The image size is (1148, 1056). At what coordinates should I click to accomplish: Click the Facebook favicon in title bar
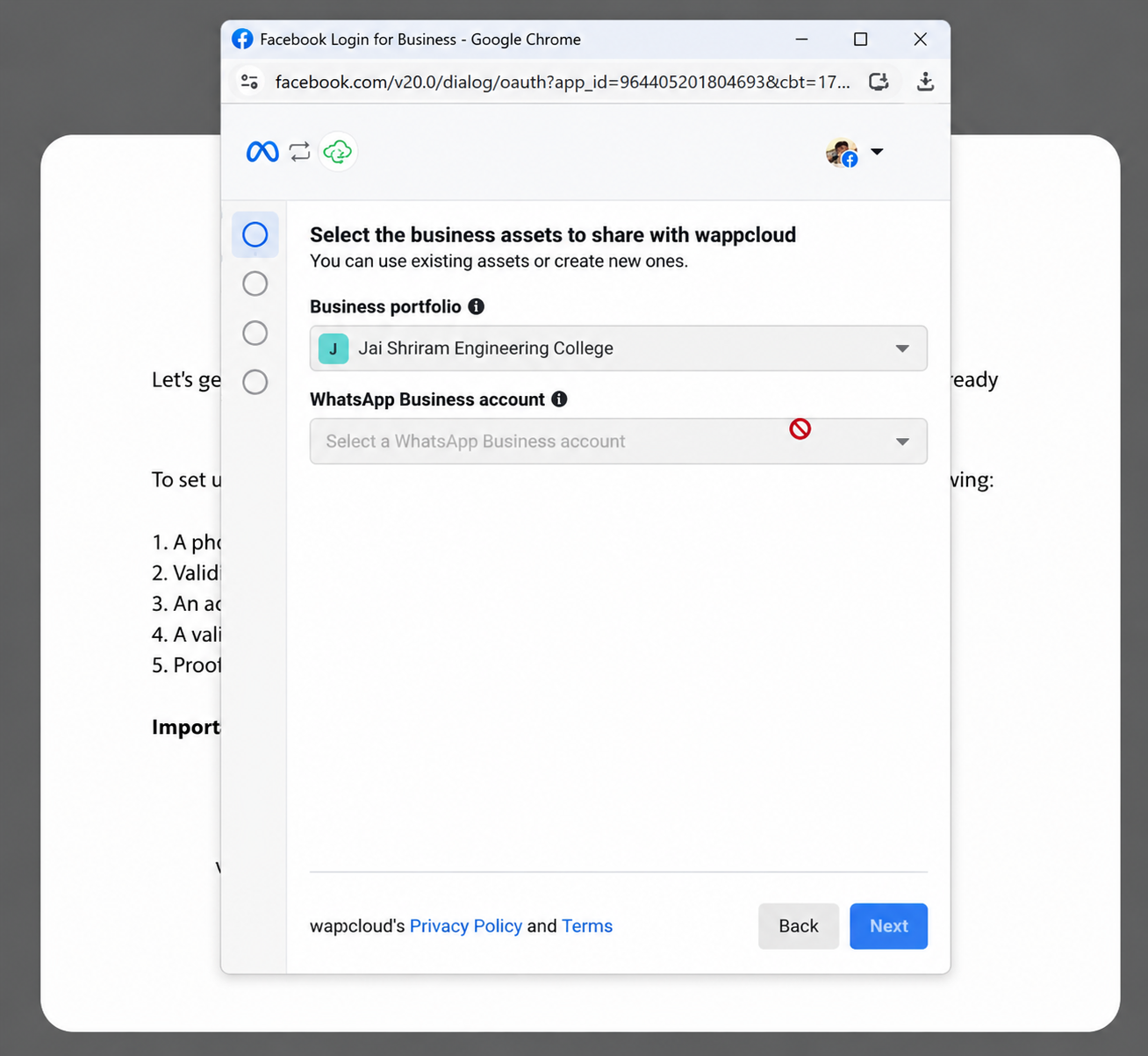point(242,40)
